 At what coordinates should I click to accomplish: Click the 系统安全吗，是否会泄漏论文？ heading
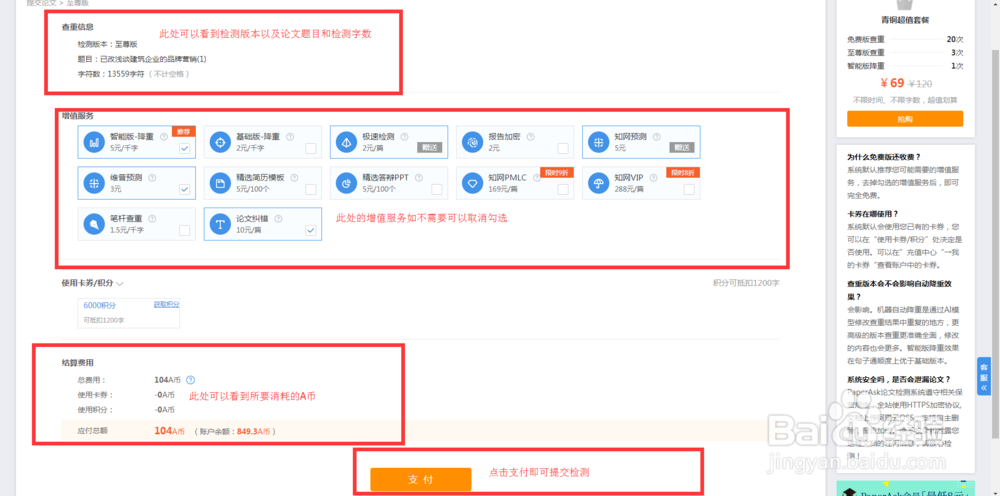coord(899,379)
